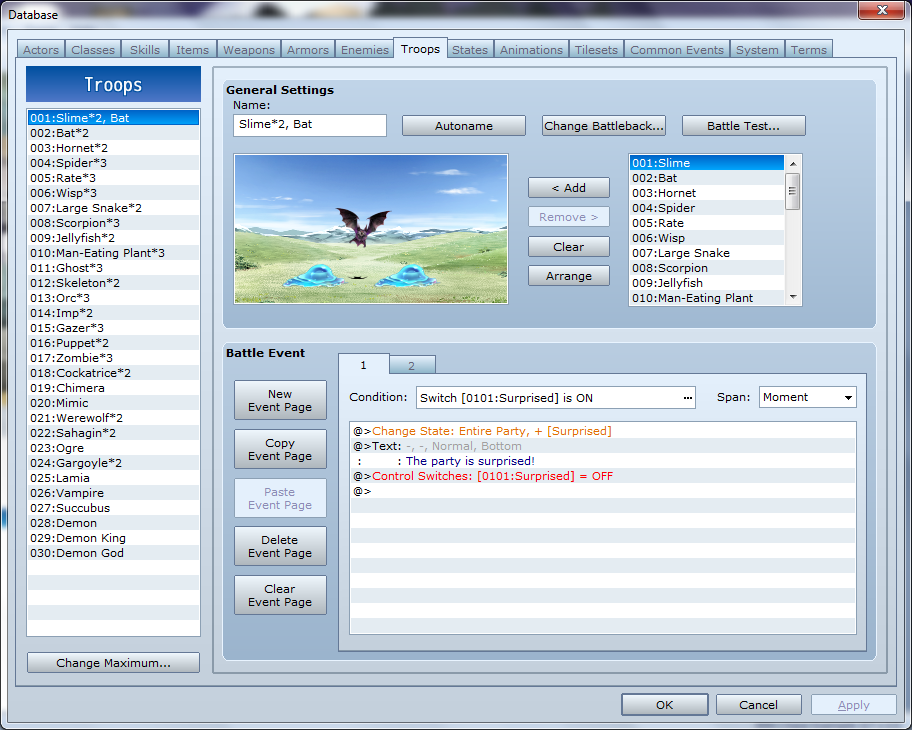Click Arrange button for enemy positions

click(x=569, y=276)
